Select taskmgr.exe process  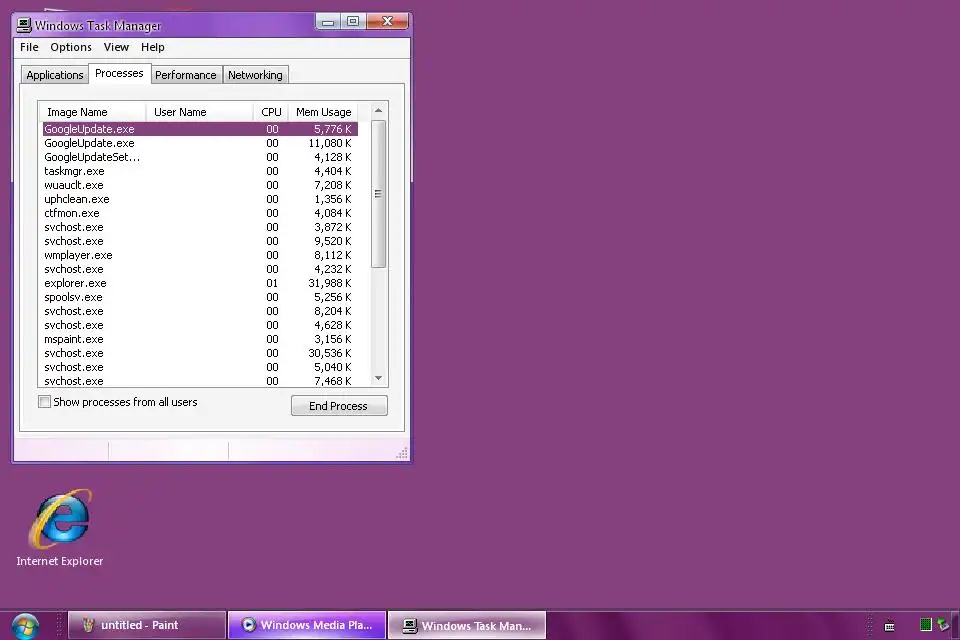200,171
